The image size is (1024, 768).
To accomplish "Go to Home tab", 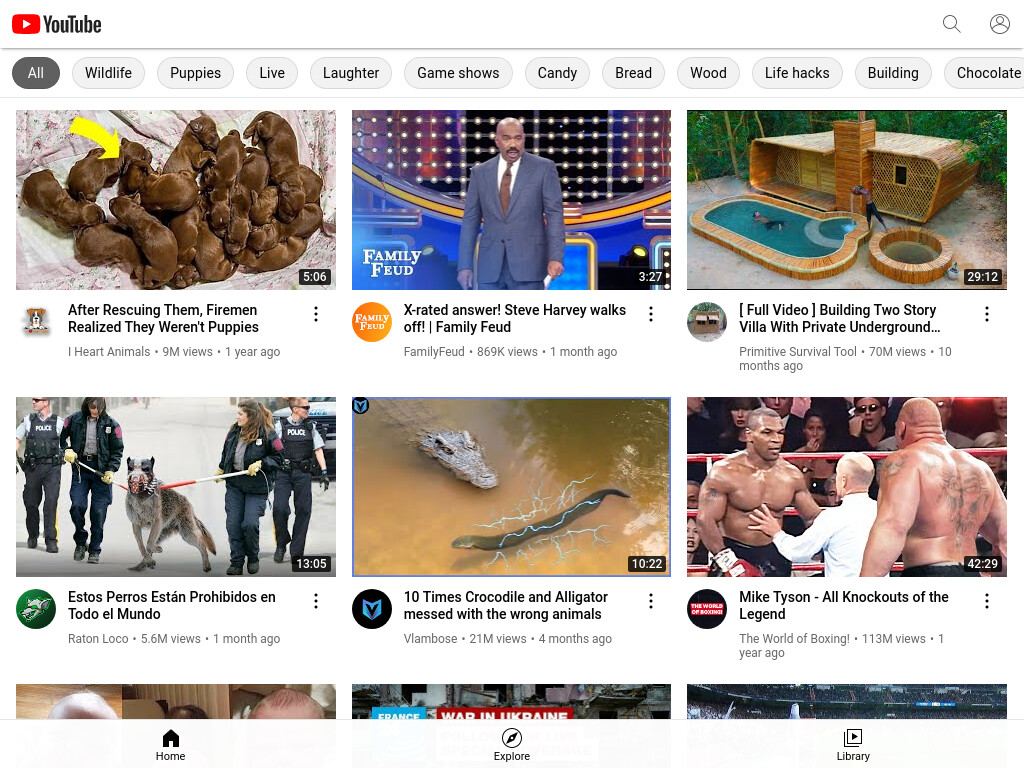I will tap(170, 744).
